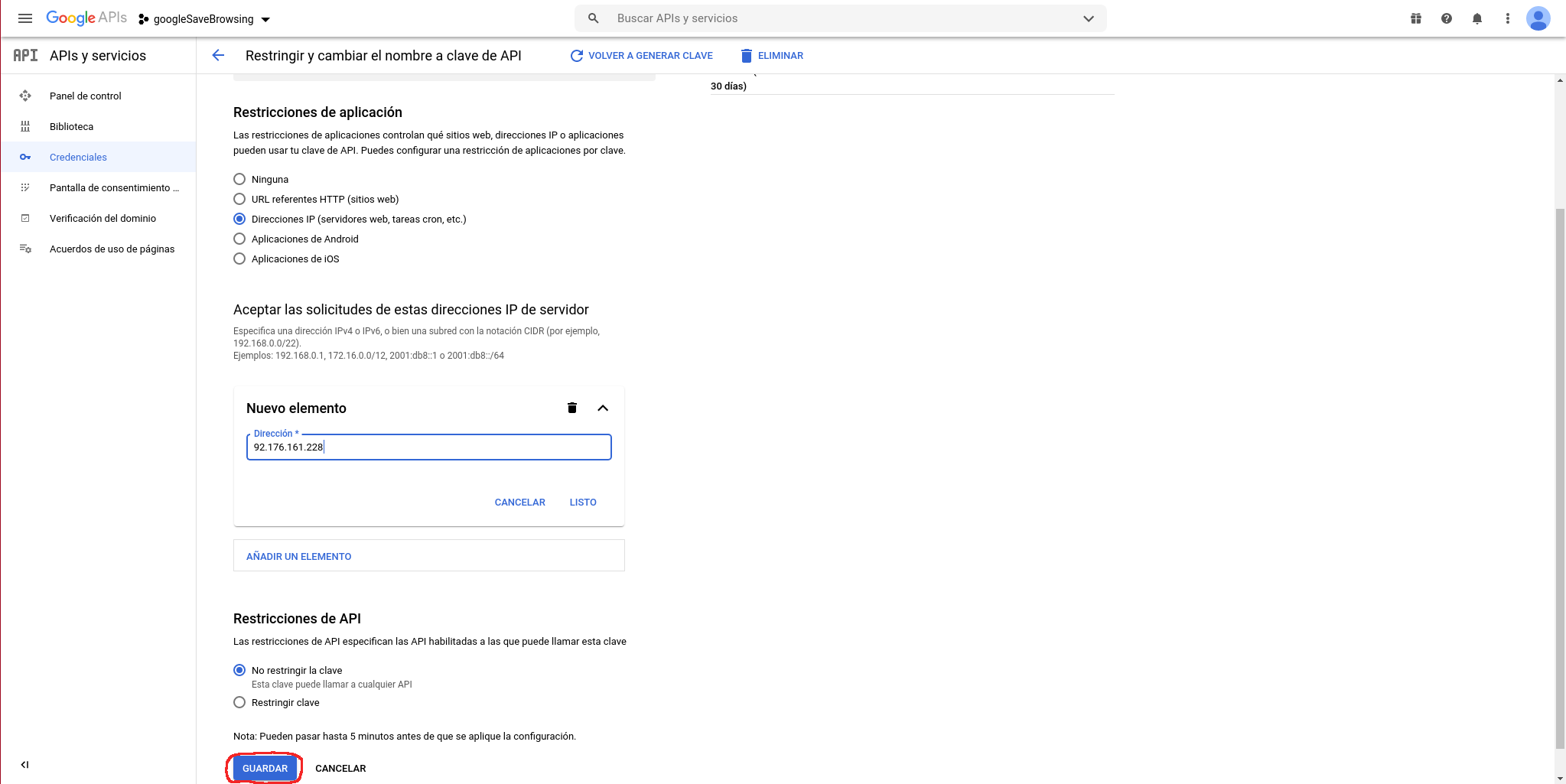Open the help question mark icon
Image resolution: width=1566 pixels, height=784 pixels.
click(x=1446, y=18)
